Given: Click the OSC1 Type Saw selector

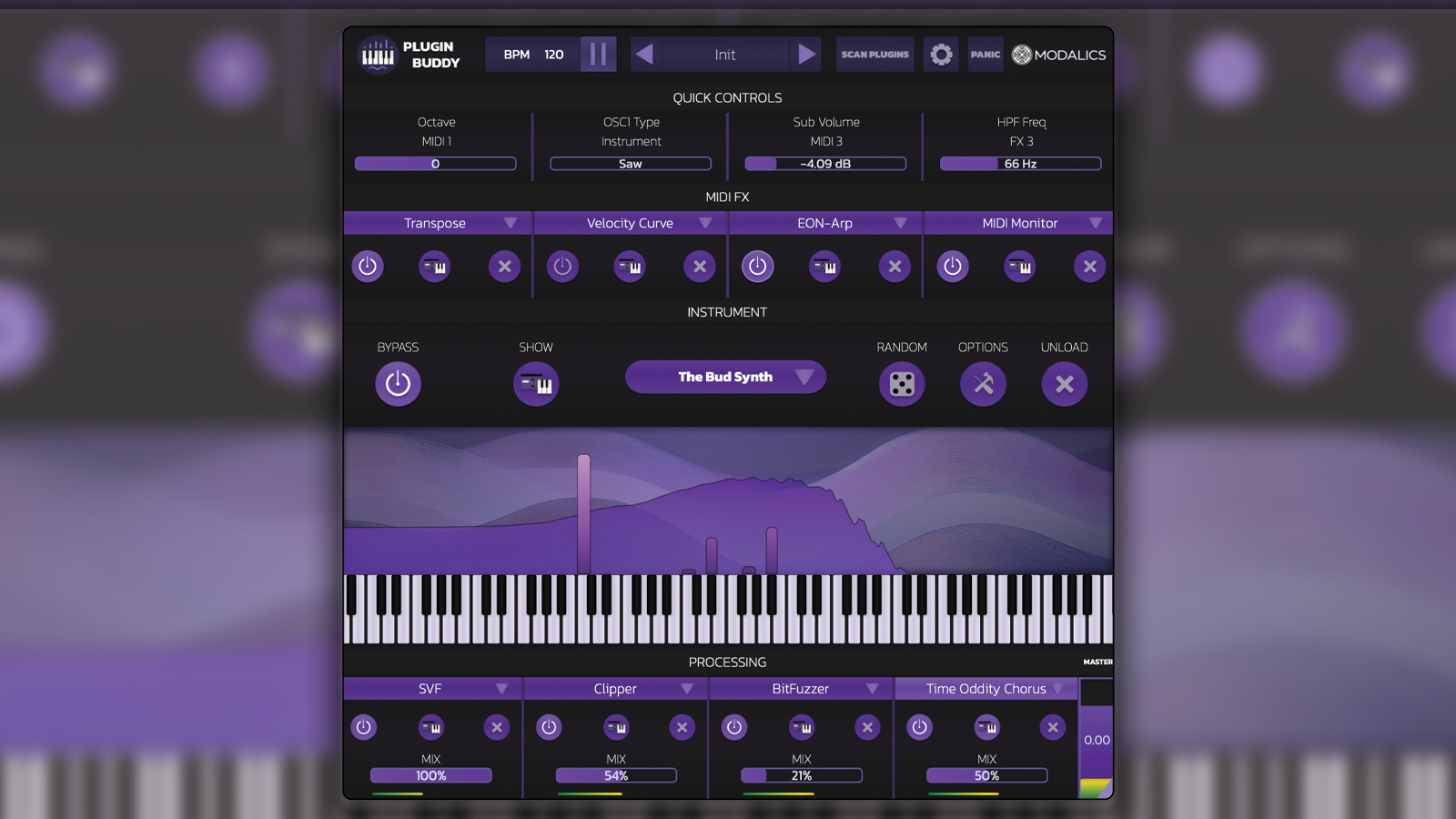Looking at the screenshot, I should click(x=631, y=164).
